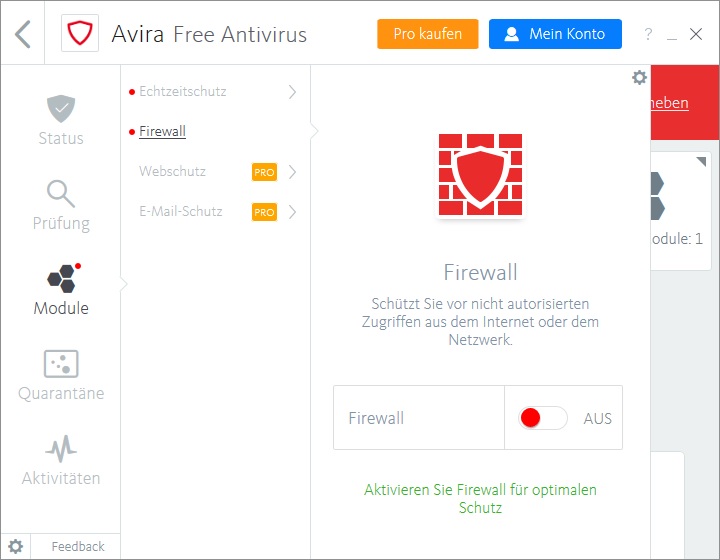This screenshot has height=560, width=720.
Task: Click the Pro kaufen button
Action: pyautogui.click(x=428, y=34)
